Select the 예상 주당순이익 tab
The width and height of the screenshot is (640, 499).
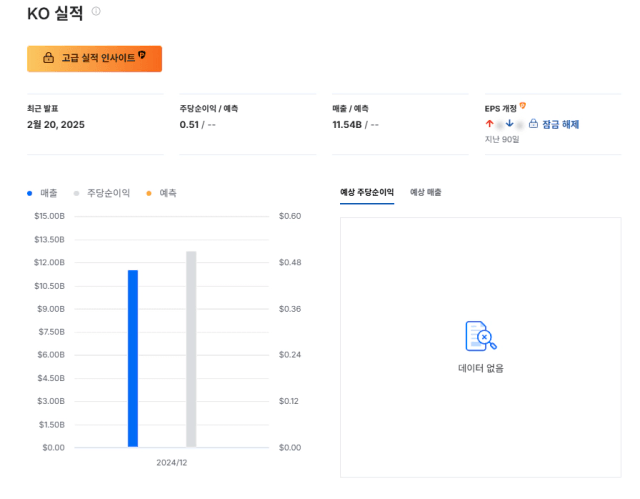[367, 192]
